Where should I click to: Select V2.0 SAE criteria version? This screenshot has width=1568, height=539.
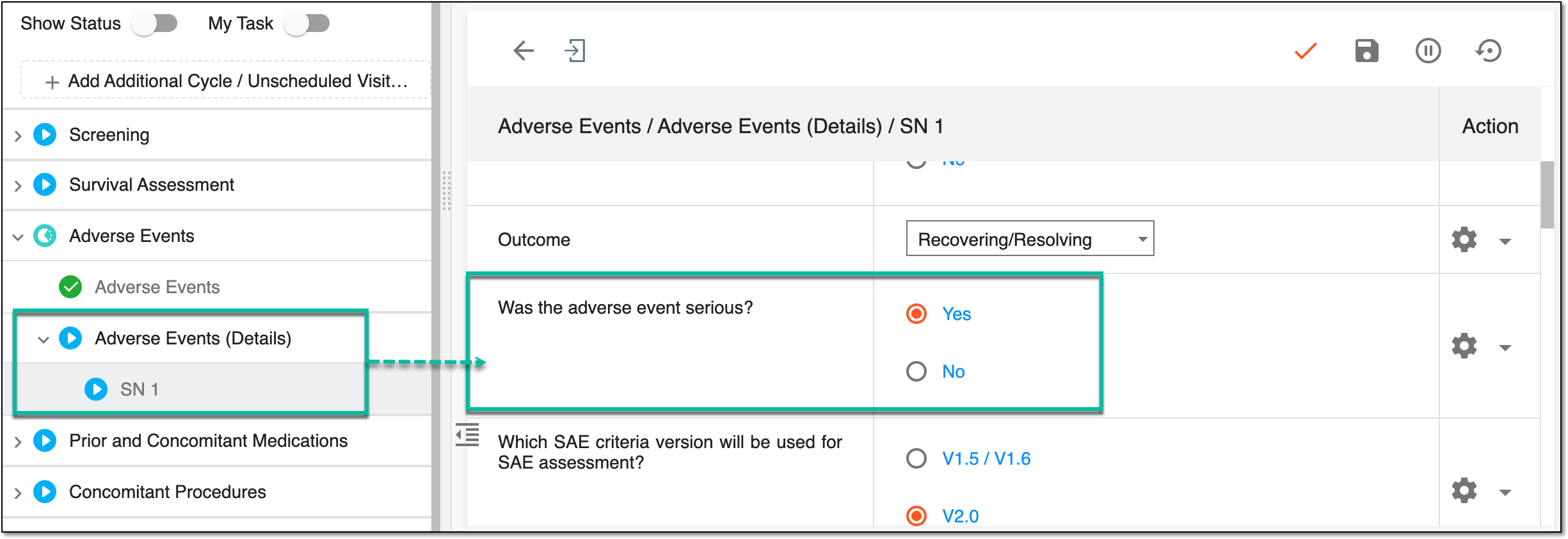[916, 516]
